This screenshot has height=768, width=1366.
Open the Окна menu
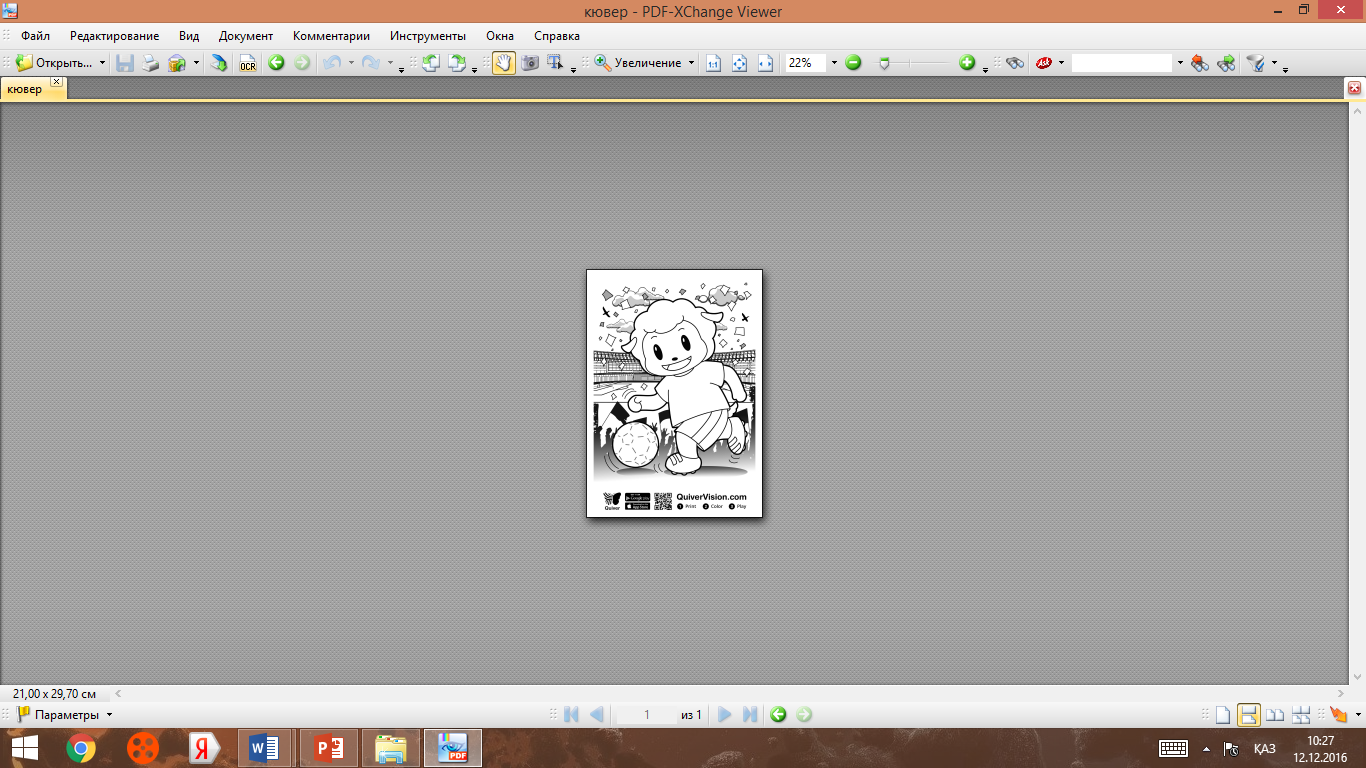point(500,36)
